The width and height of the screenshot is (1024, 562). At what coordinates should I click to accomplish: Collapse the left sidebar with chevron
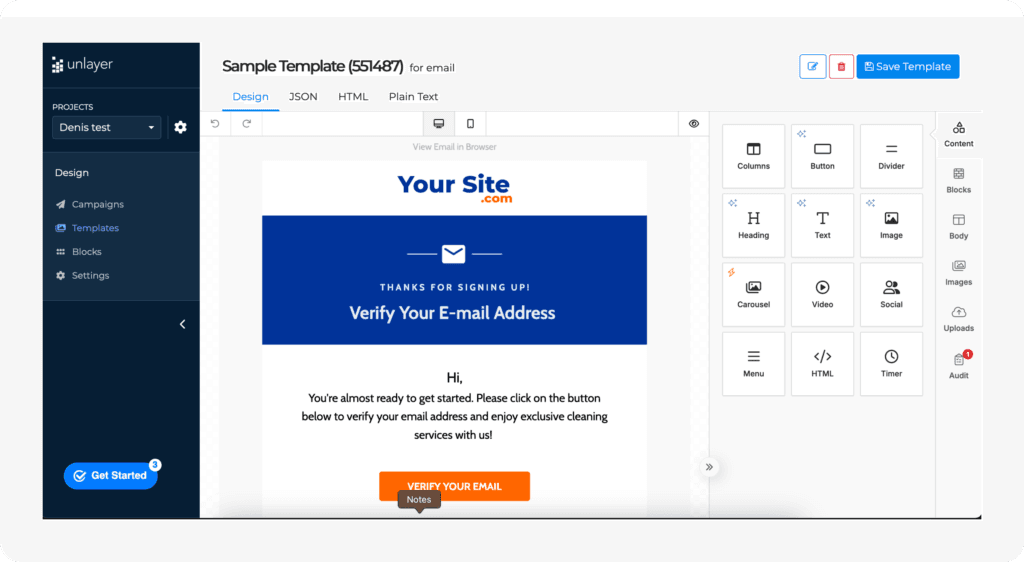click(182, 324)
